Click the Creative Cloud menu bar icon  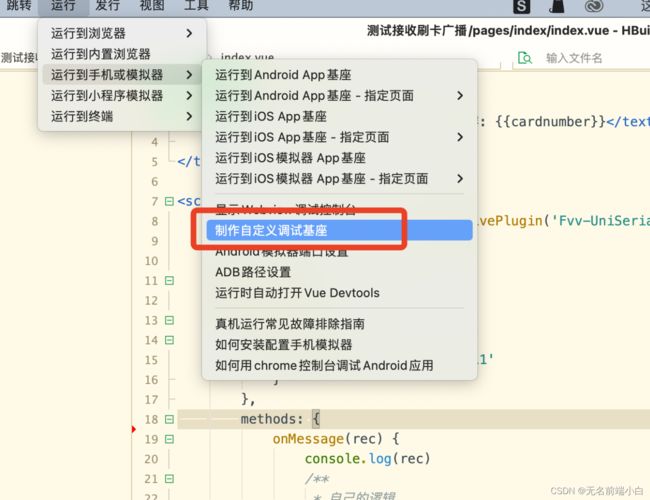coord(594,6)
